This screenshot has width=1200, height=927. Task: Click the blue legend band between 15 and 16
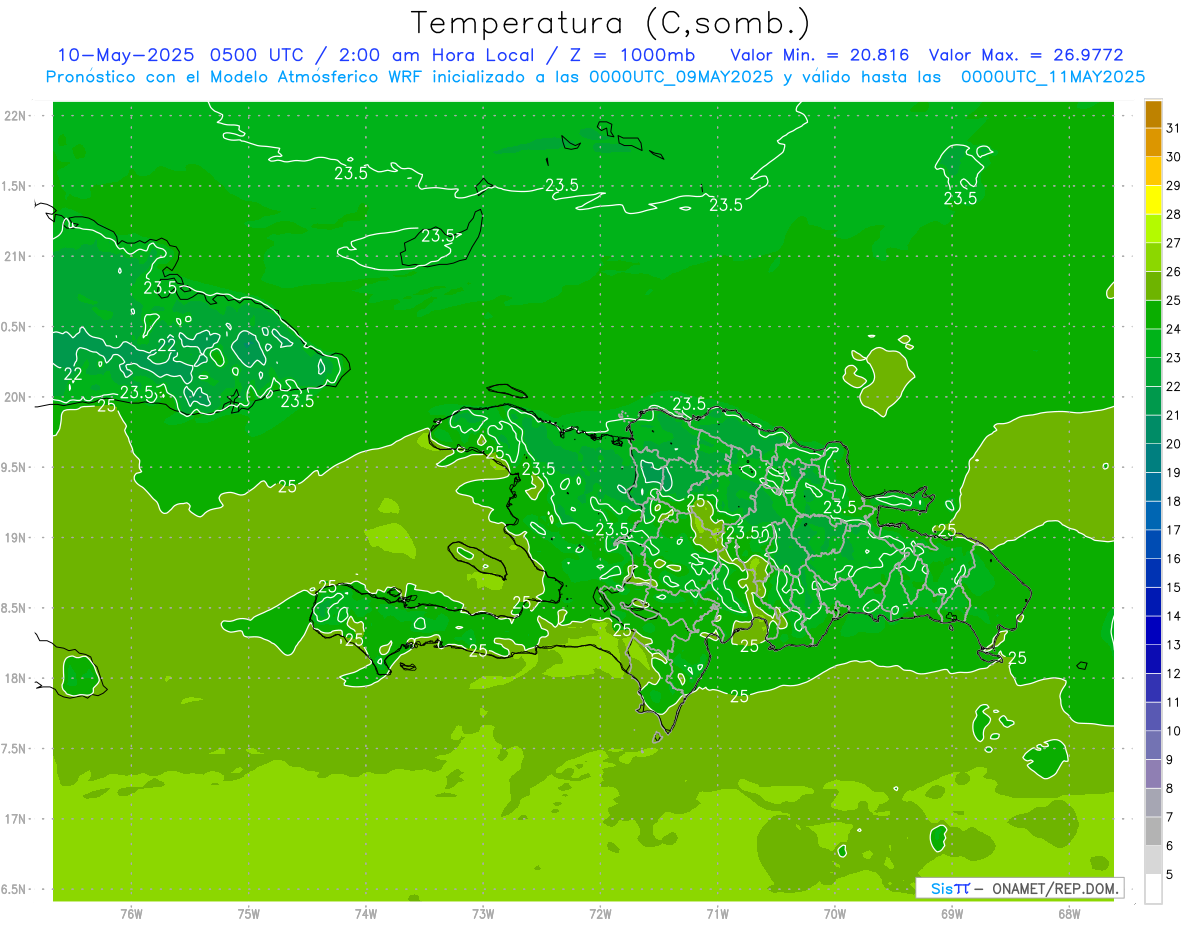click(1153, 573)
